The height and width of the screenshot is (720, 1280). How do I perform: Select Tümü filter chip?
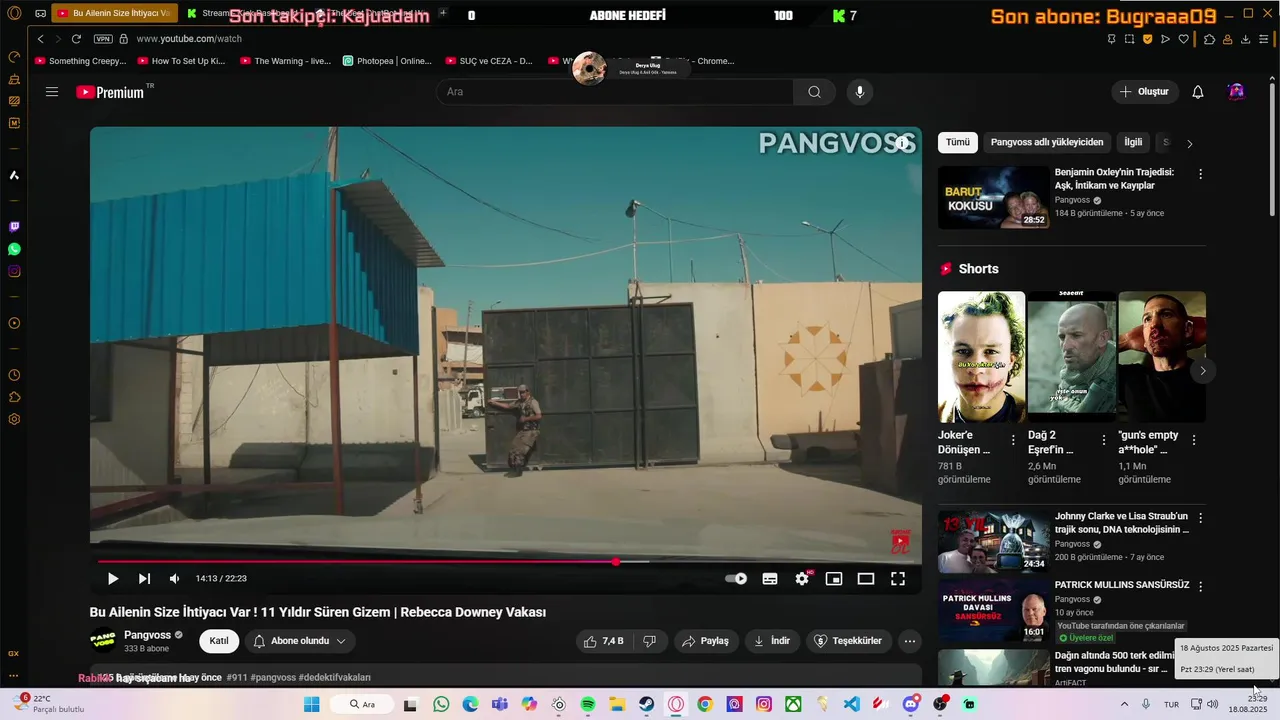pyautogui.click(x=958, y=142)
